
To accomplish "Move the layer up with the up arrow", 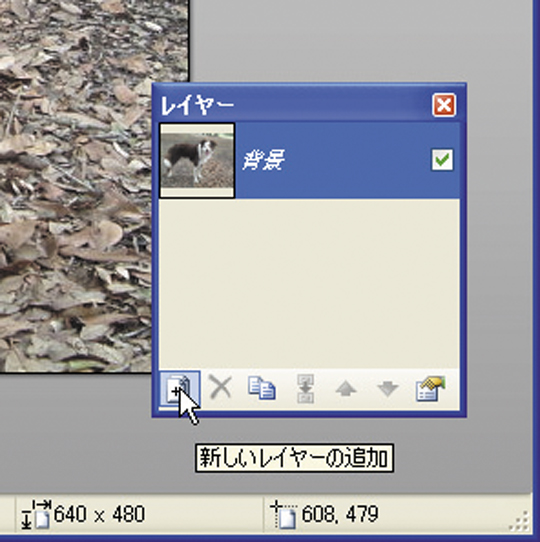I will click(x=346, y=390).
